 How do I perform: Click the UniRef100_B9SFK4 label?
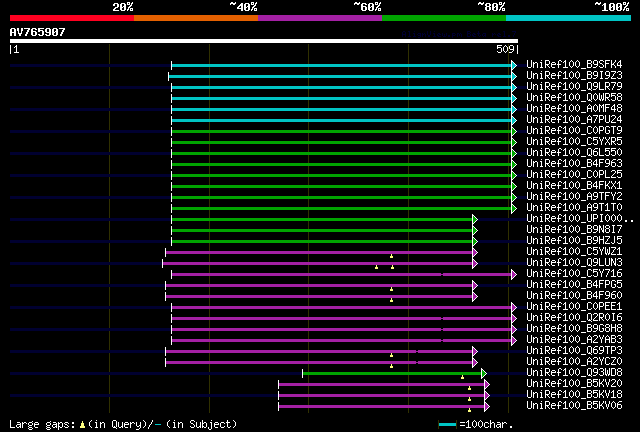coord(574,65)
